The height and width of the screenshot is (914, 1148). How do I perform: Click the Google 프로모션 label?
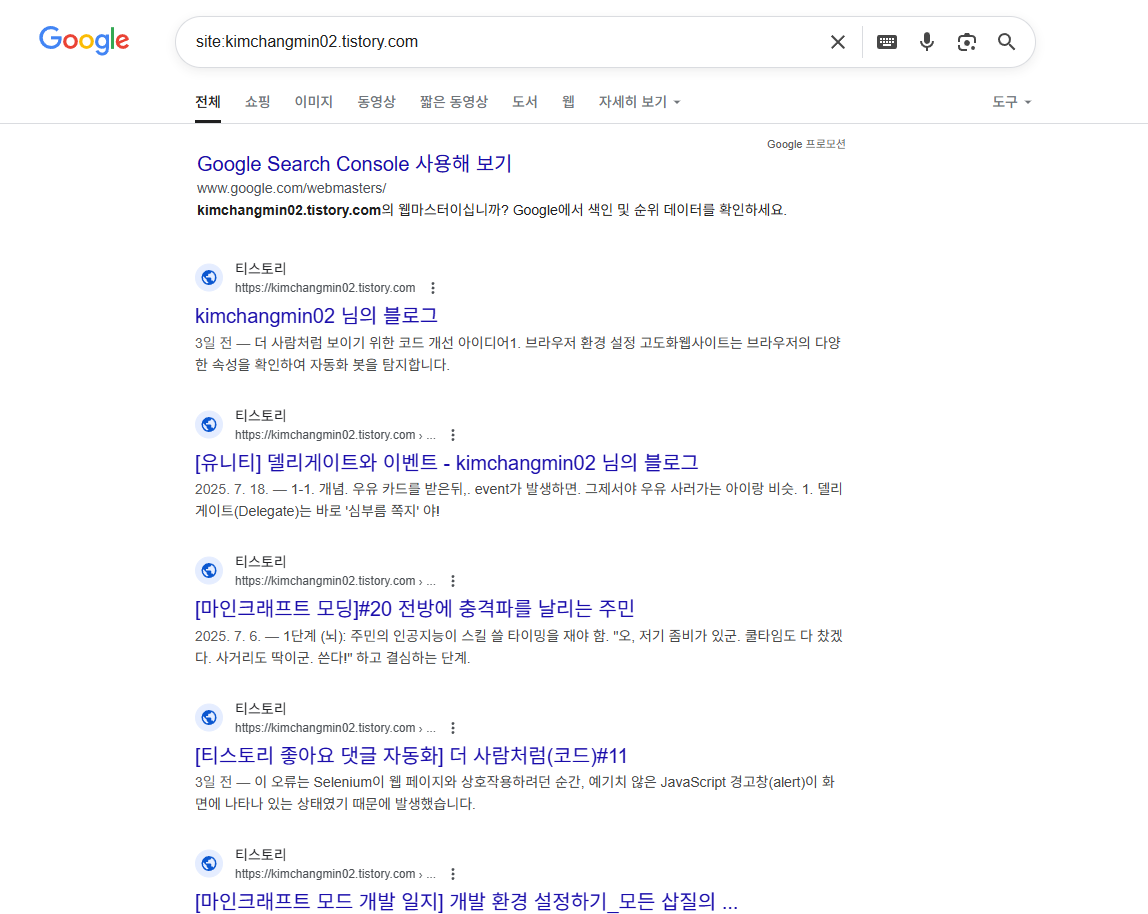pyautogui.click(x=806, y=144)
